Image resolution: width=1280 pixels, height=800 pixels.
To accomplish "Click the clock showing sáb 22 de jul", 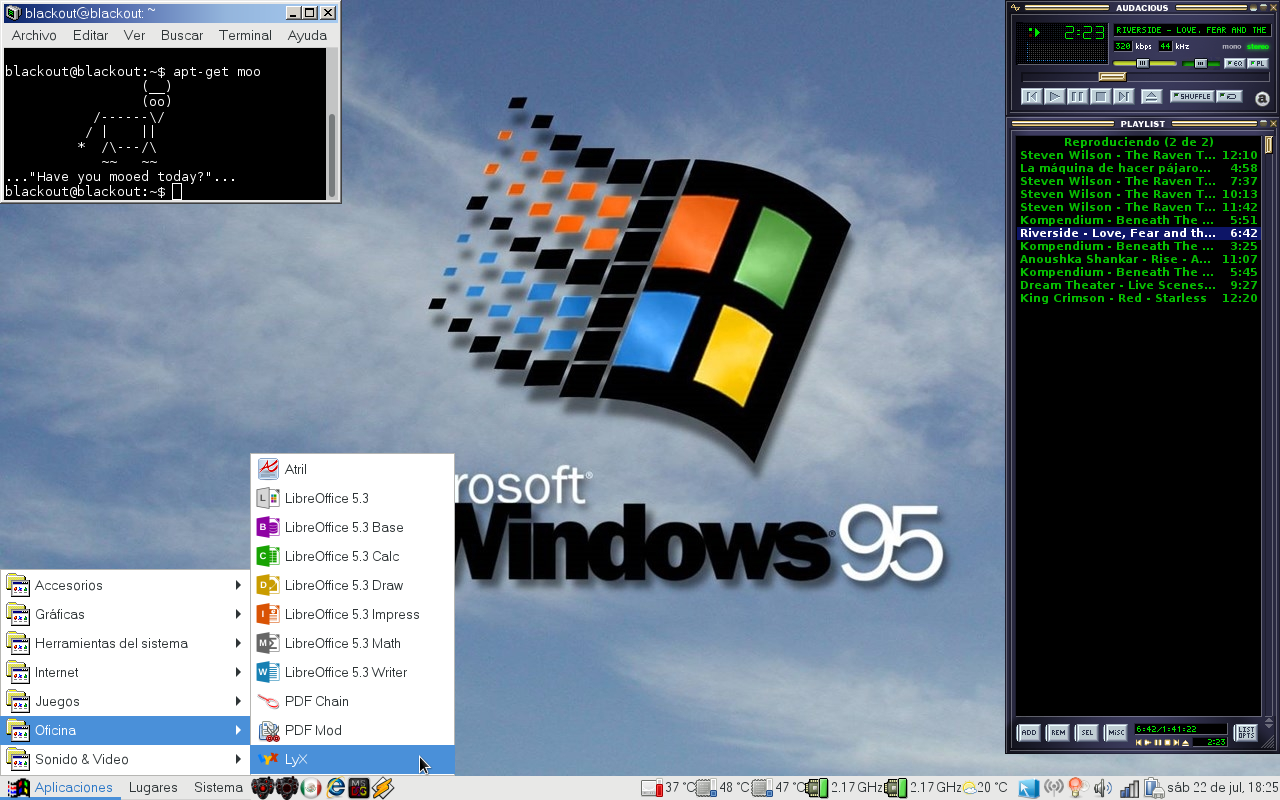I will 1222,788.
